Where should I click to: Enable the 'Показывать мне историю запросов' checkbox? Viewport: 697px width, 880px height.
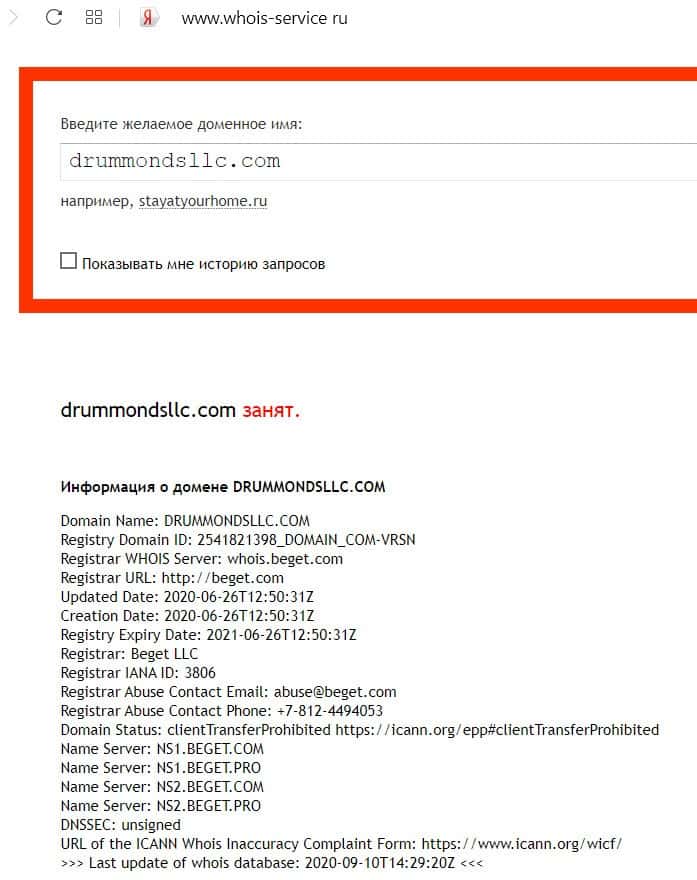pos(68,260)
